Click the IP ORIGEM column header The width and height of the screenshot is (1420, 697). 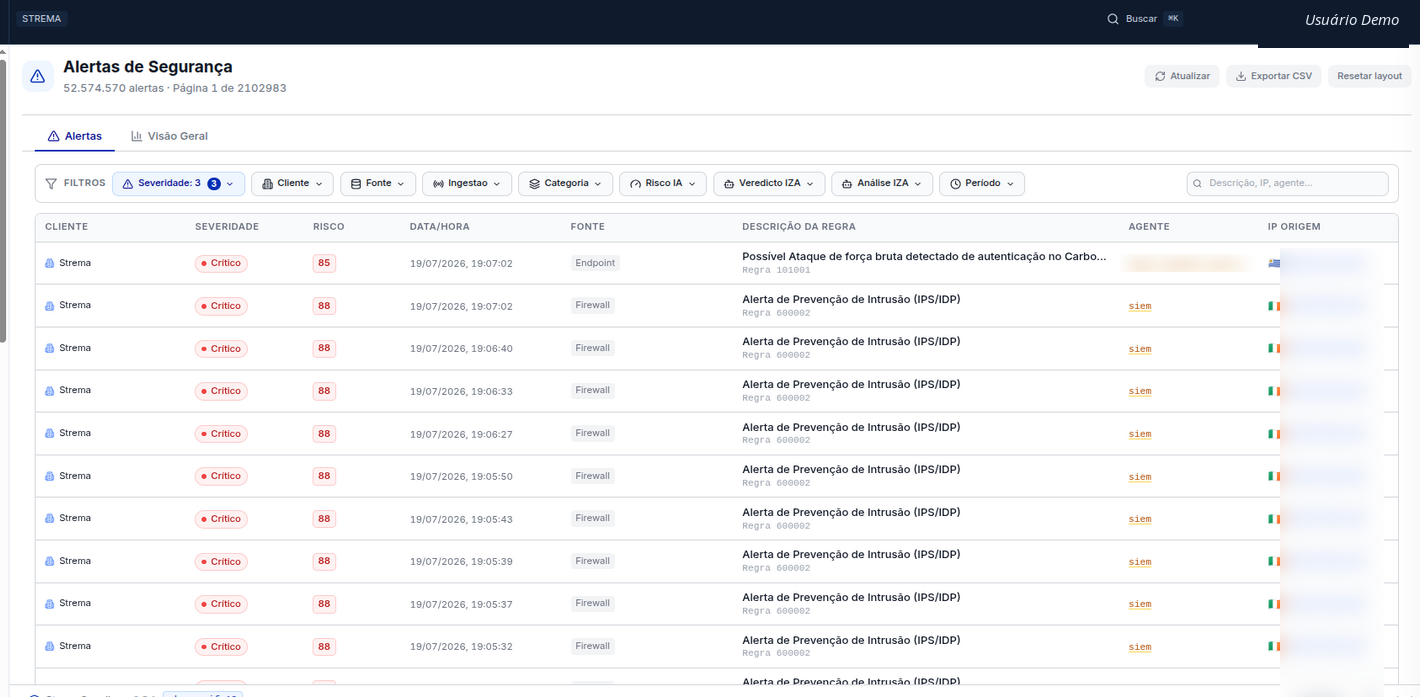click(1294, 227)
